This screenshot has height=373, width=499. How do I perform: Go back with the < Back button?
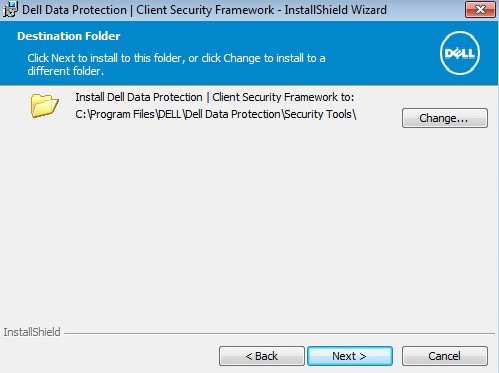click(x=262, y=356)
